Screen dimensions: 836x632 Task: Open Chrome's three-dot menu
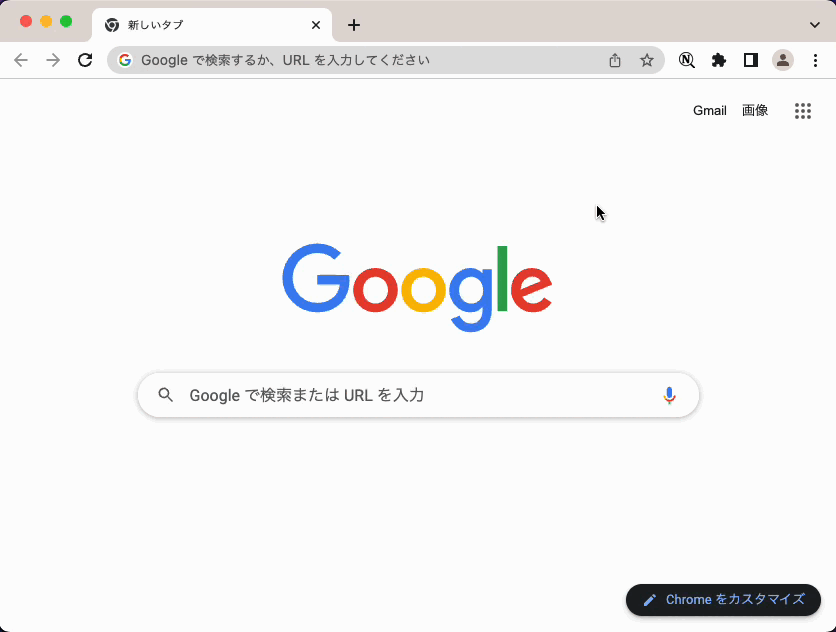(x=815, y=60)
